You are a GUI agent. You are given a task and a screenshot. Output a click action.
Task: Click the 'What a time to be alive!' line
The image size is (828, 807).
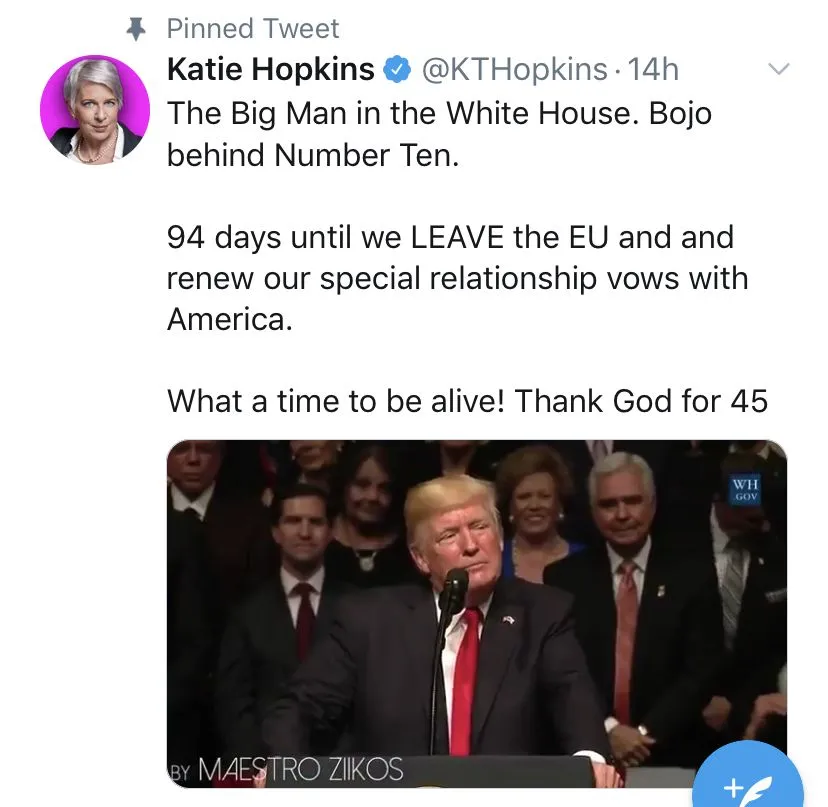click(x=467, y=401)
